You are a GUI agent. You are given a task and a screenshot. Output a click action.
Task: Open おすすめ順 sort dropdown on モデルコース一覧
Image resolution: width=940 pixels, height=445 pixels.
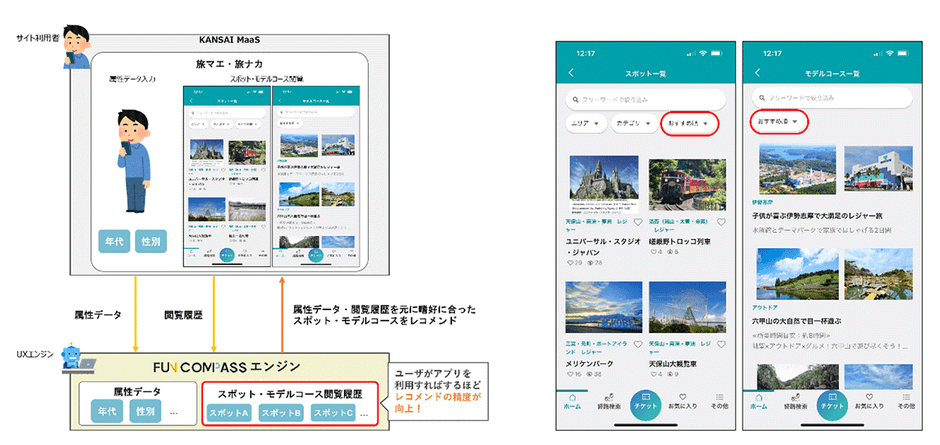click(778, 122)
